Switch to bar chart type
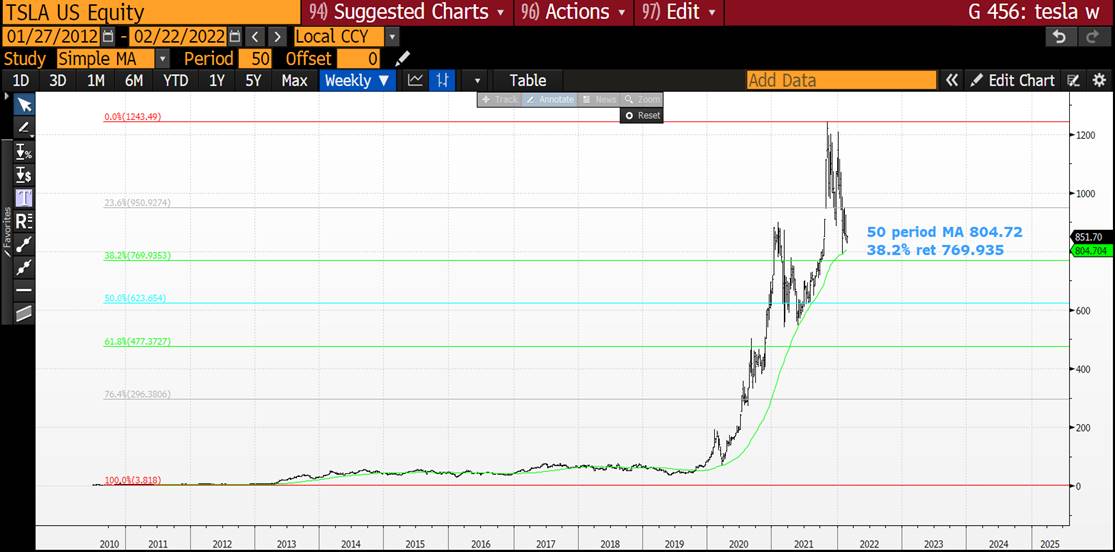The image size is (1115, 552). pyautogui.click(x=442, y=80)
